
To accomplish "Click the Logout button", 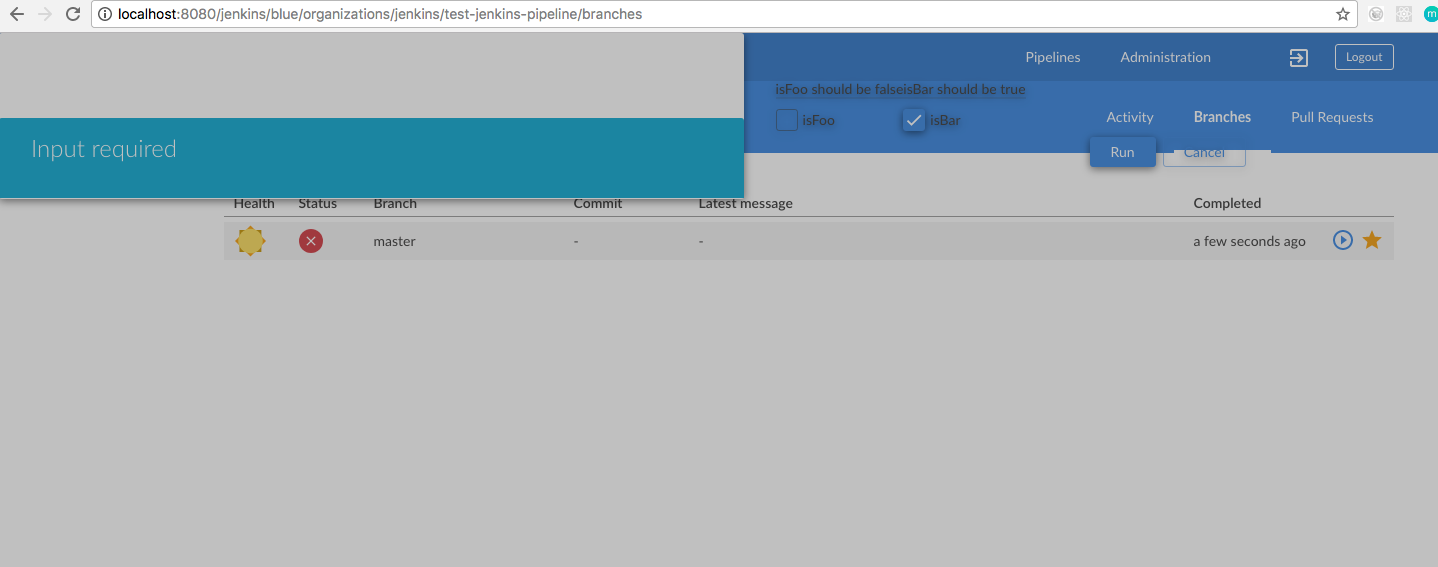I will [x=1364, y=57].
